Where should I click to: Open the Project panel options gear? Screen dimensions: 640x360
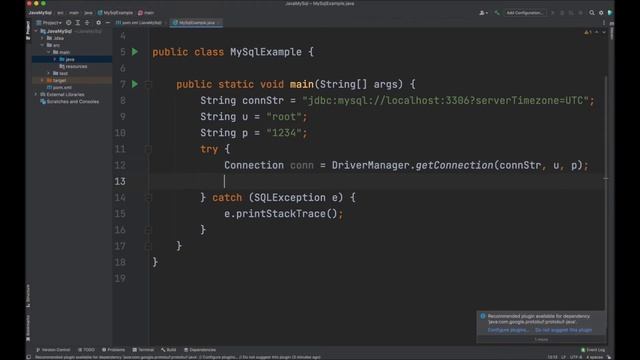pyautogui.click(x=98, y=22)
